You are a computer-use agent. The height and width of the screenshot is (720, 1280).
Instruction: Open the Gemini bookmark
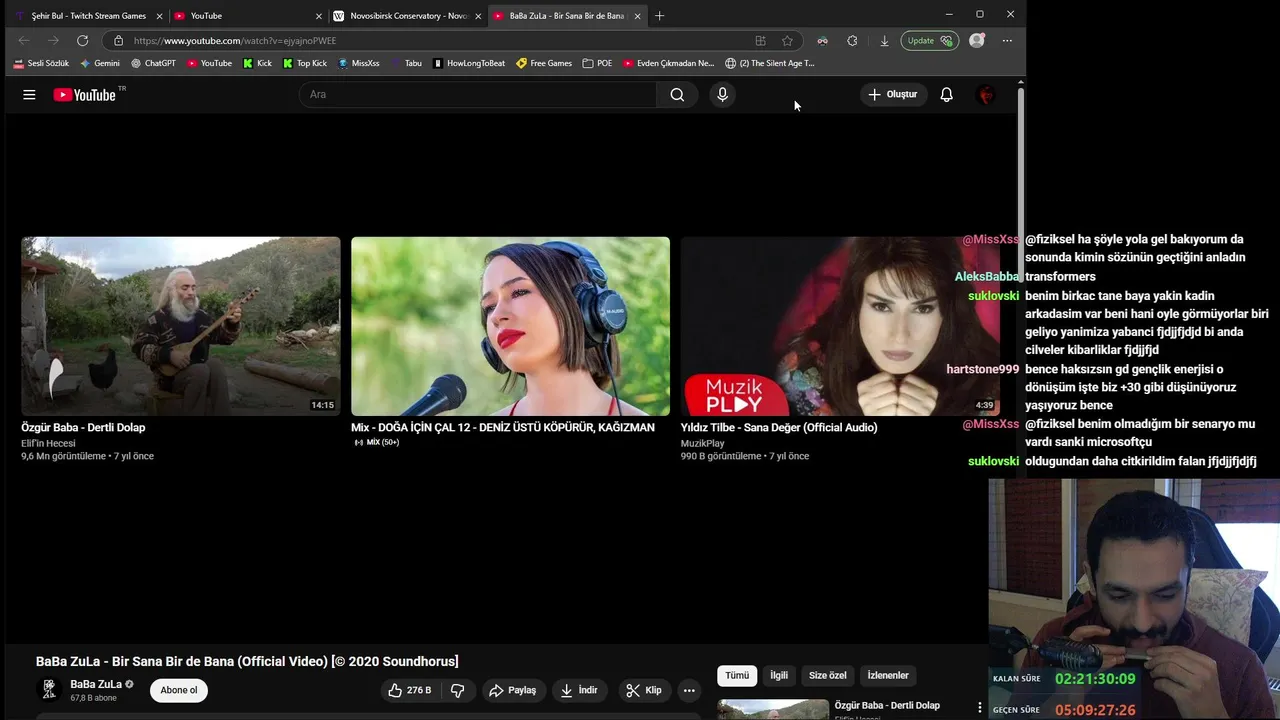click(100, 63)
